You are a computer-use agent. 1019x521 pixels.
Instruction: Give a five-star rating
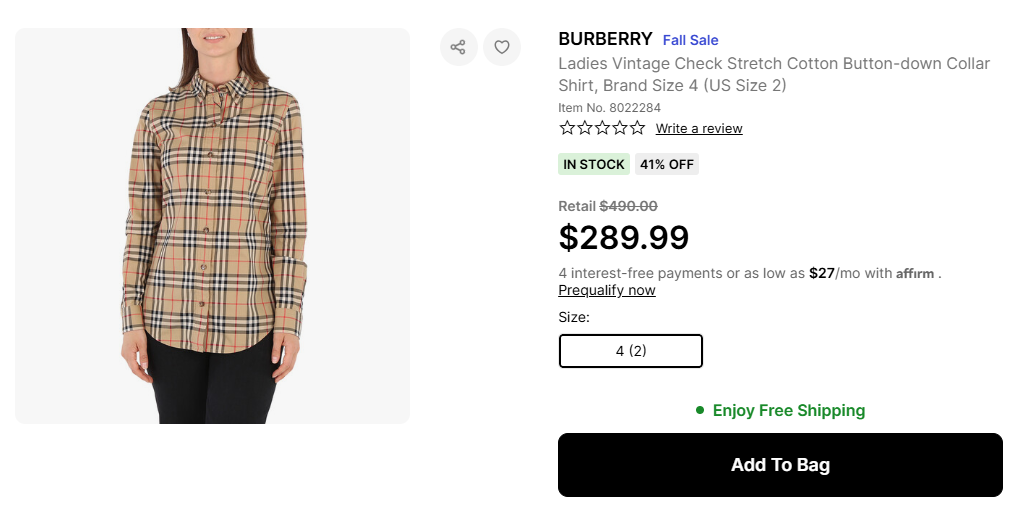(x=637, y=128)
